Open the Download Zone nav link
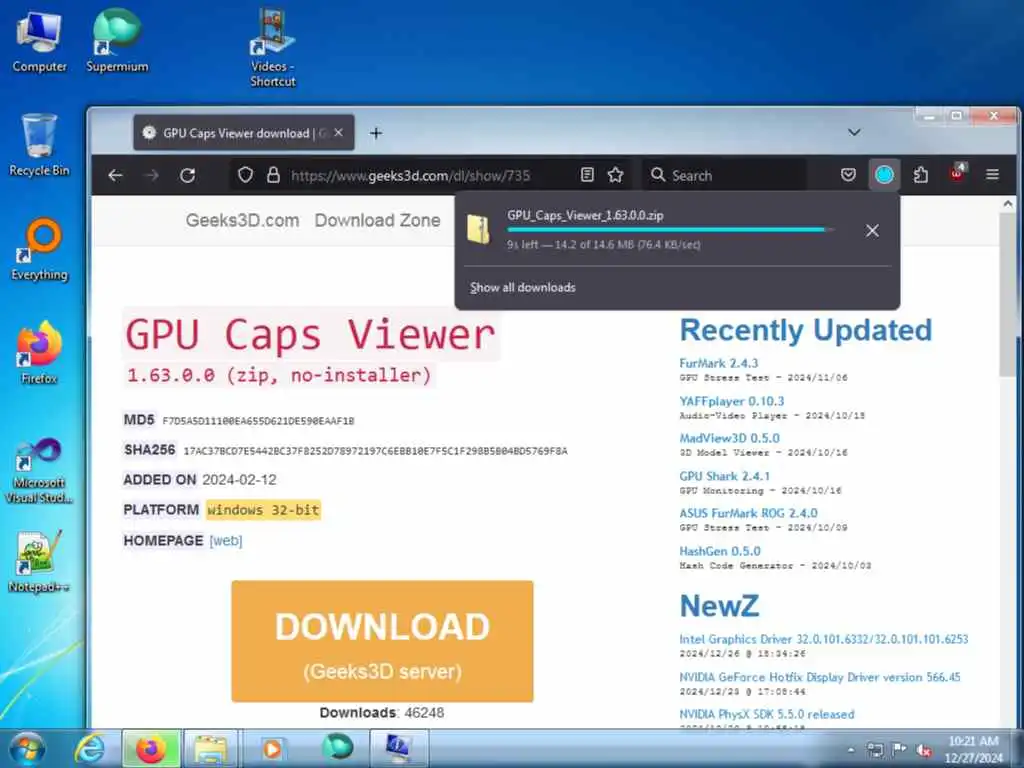1024x768 pixels. click(377, 221)
